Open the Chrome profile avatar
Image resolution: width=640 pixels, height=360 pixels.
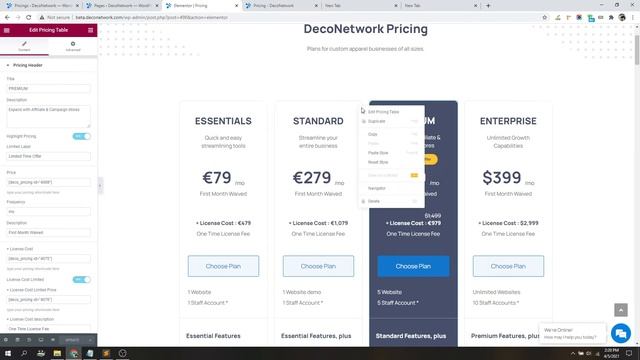coord(622,18)
